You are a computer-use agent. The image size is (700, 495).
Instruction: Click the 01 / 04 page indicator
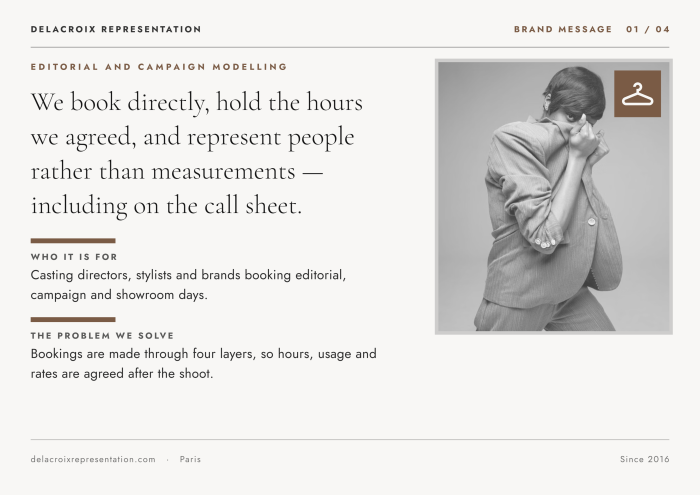648,29
